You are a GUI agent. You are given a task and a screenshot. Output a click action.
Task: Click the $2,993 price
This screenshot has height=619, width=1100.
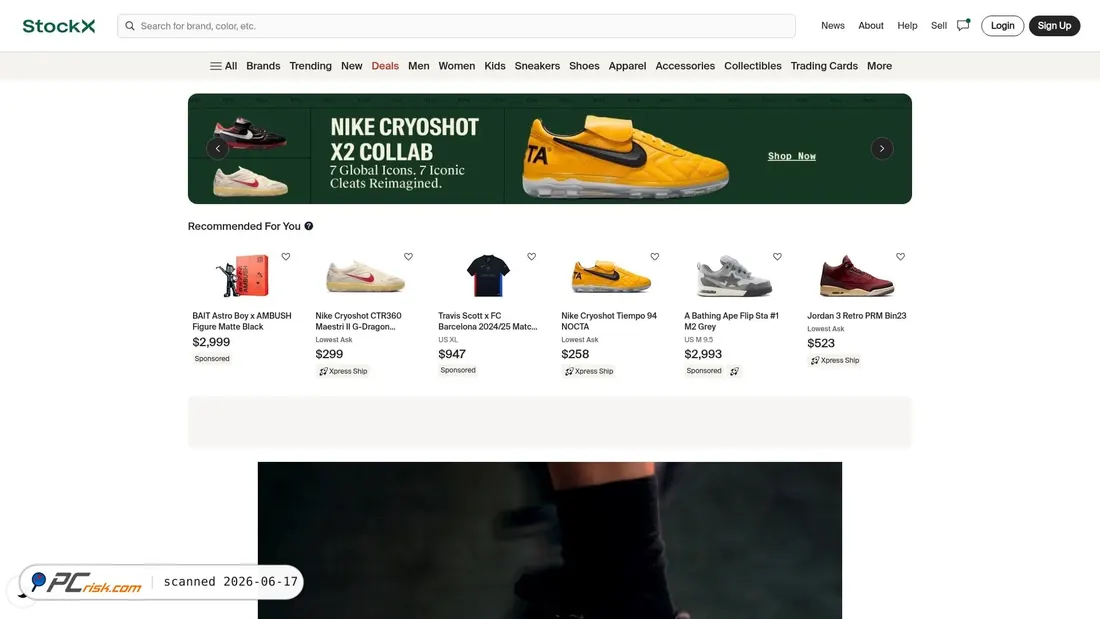coord(703,354)
